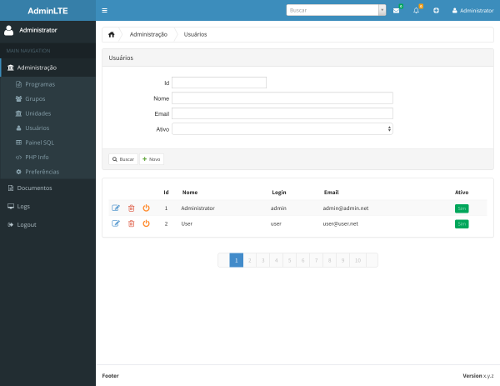This screenshot has height=386, width=500.
Task: Toggle Administrator active state power icon
Action: point(146,208)
